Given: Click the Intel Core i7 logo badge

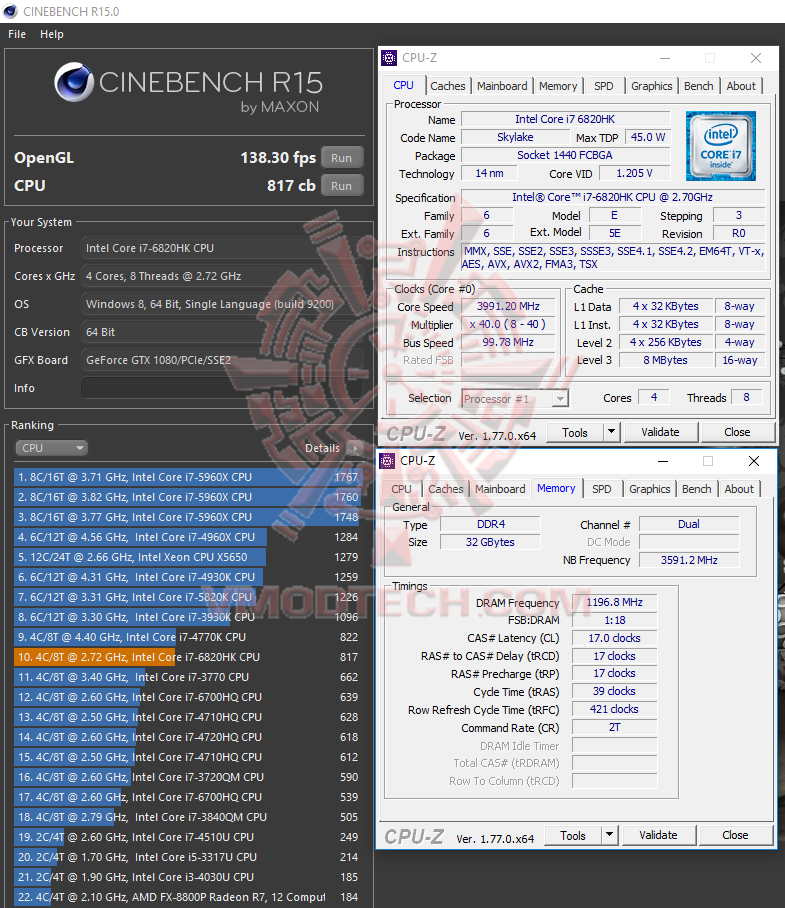Looking at the screenshot, I should (x=721, y=145).
